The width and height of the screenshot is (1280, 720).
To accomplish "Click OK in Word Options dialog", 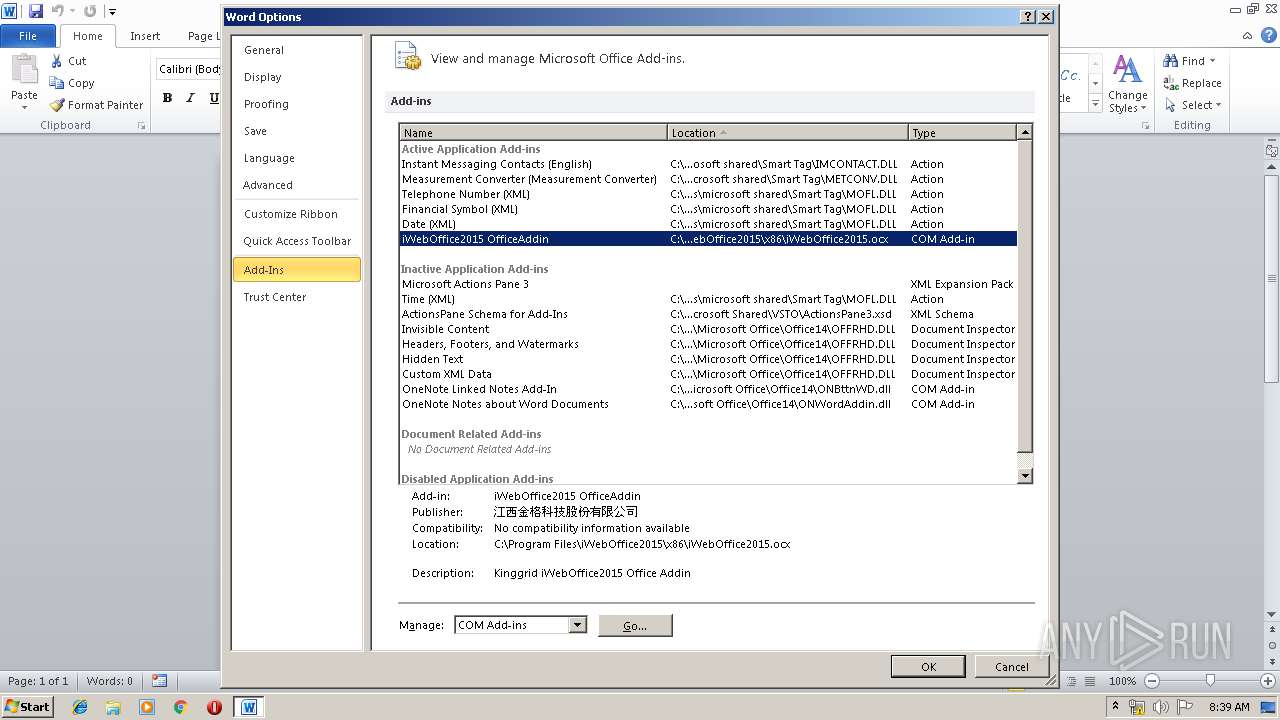I will pyautogui.click(x=928, y=667).
